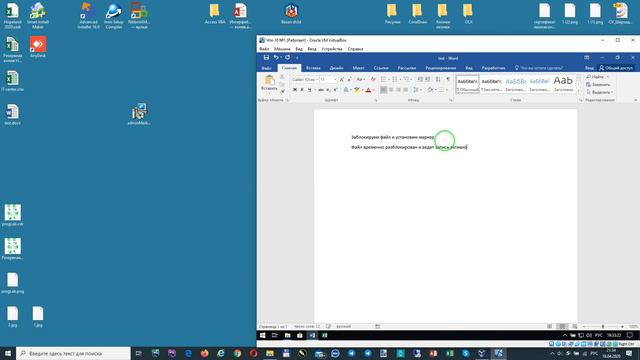This screenshot has height=360, width=640.
Task: Click the Windows search box on host taskbar
Action: (73, 353)
